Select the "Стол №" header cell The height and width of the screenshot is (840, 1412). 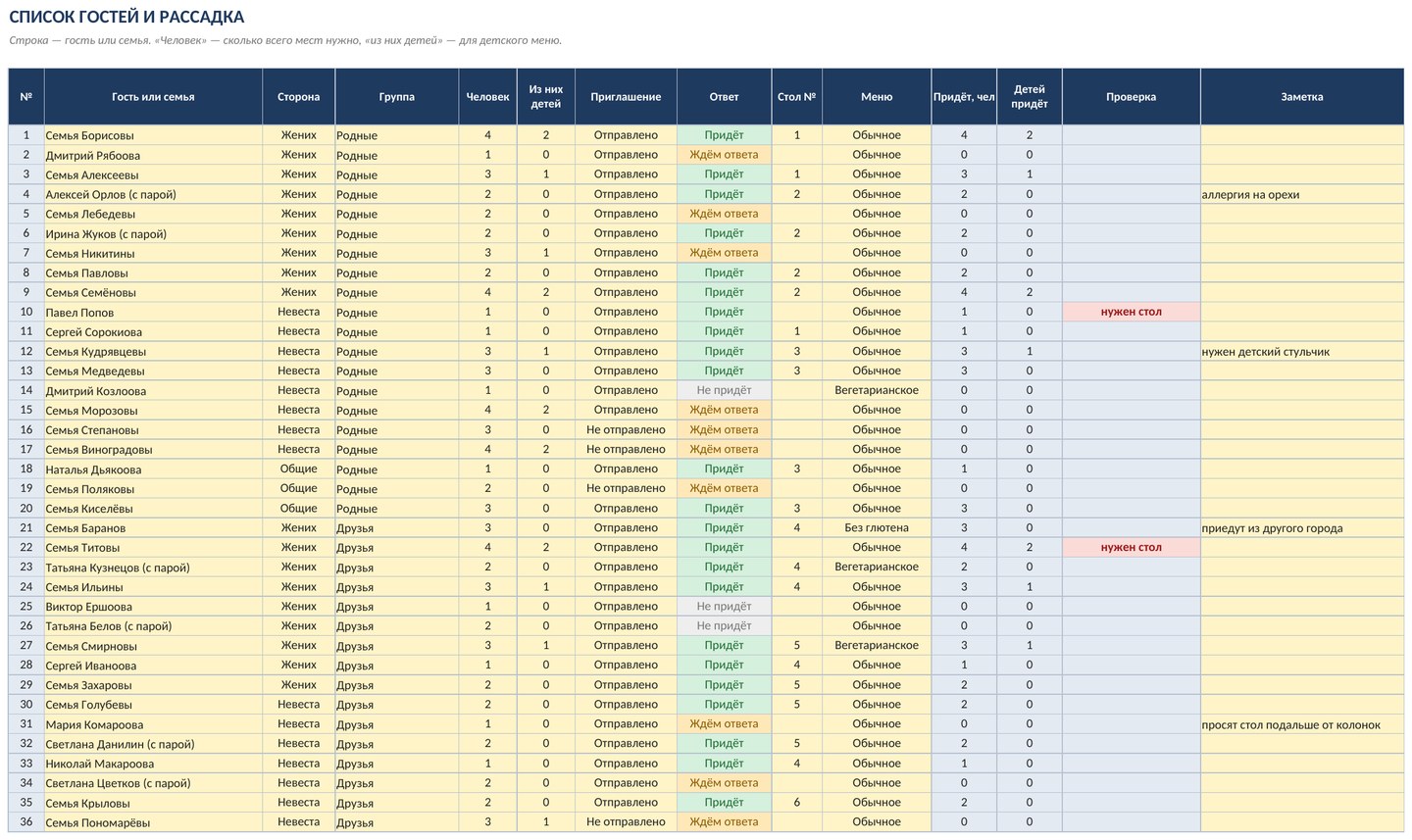[796, 96]
